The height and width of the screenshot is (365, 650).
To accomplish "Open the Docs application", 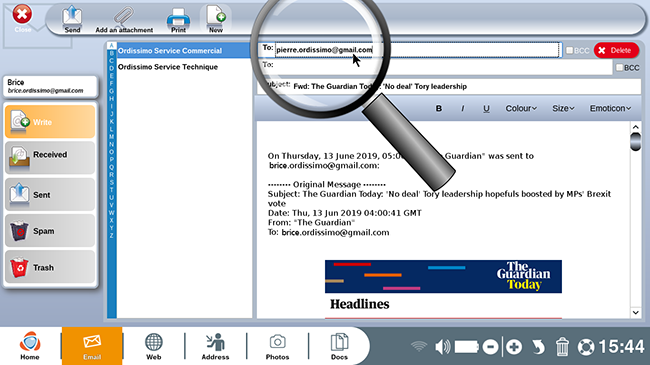I will (x=339, y=346).
